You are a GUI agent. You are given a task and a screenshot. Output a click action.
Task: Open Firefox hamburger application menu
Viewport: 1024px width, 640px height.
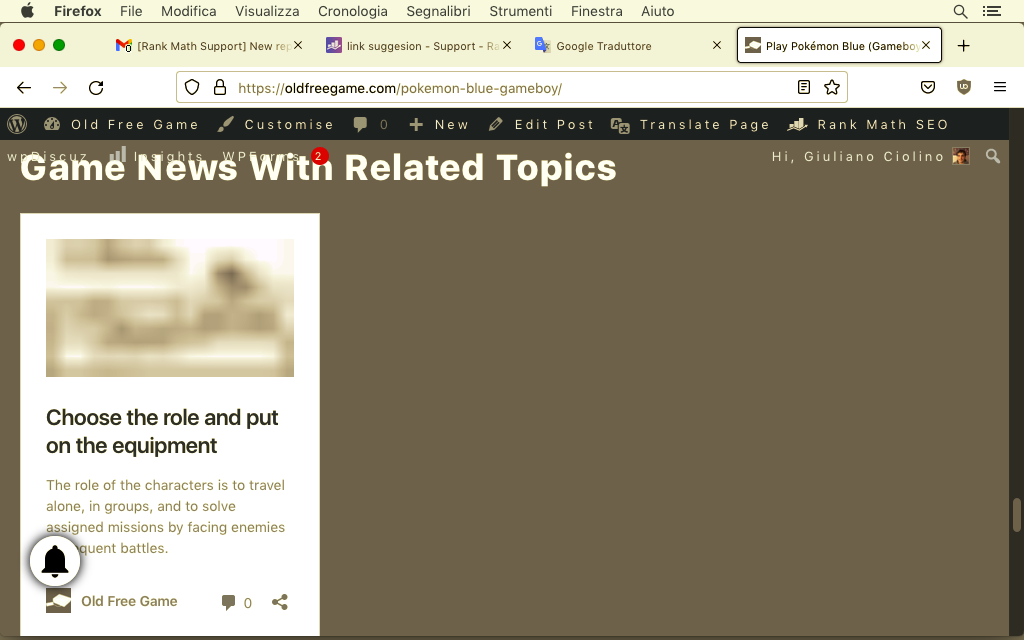(x=1000, y=88)
